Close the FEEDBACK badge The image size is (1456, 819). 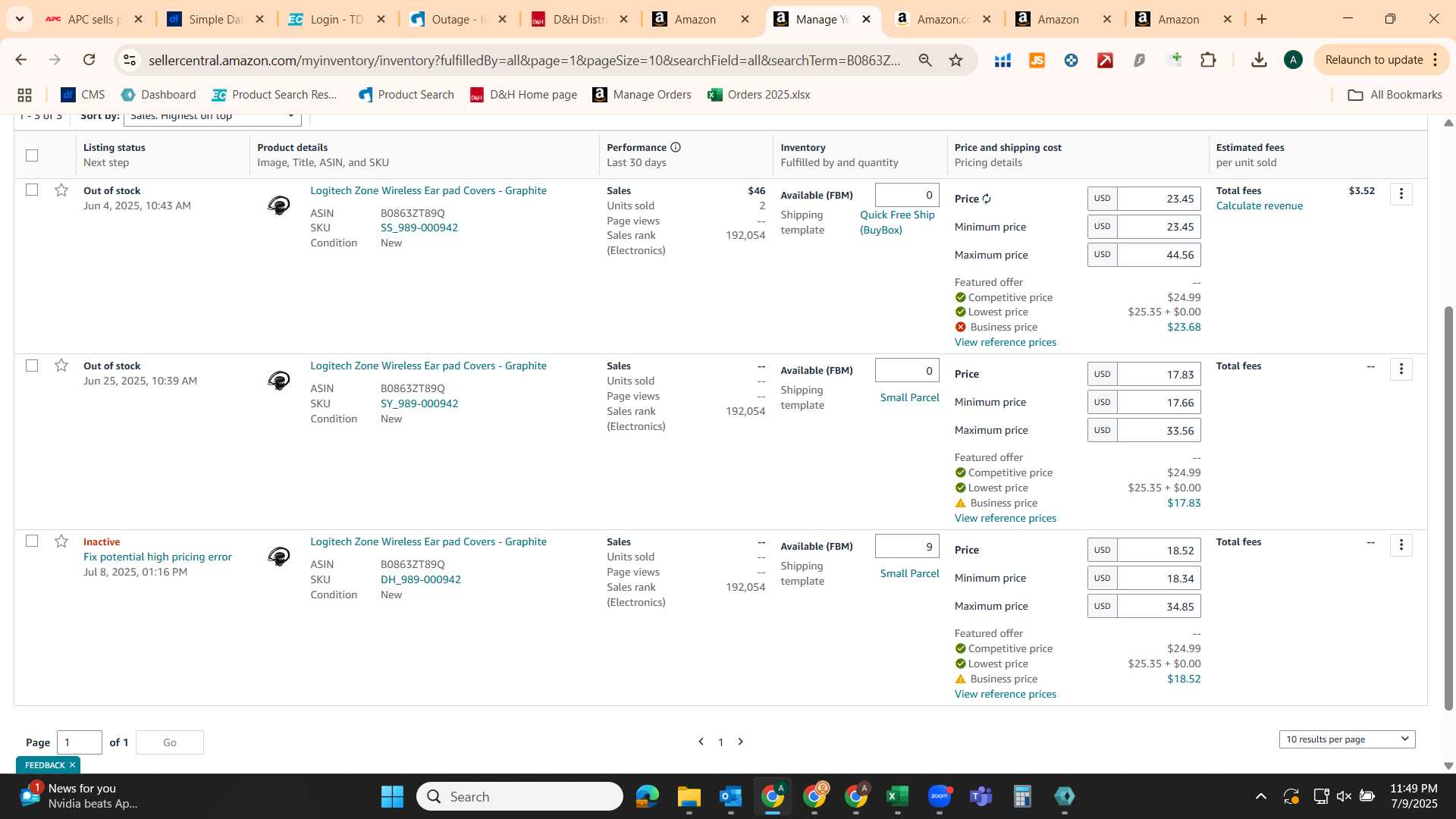tap(72, 765)
